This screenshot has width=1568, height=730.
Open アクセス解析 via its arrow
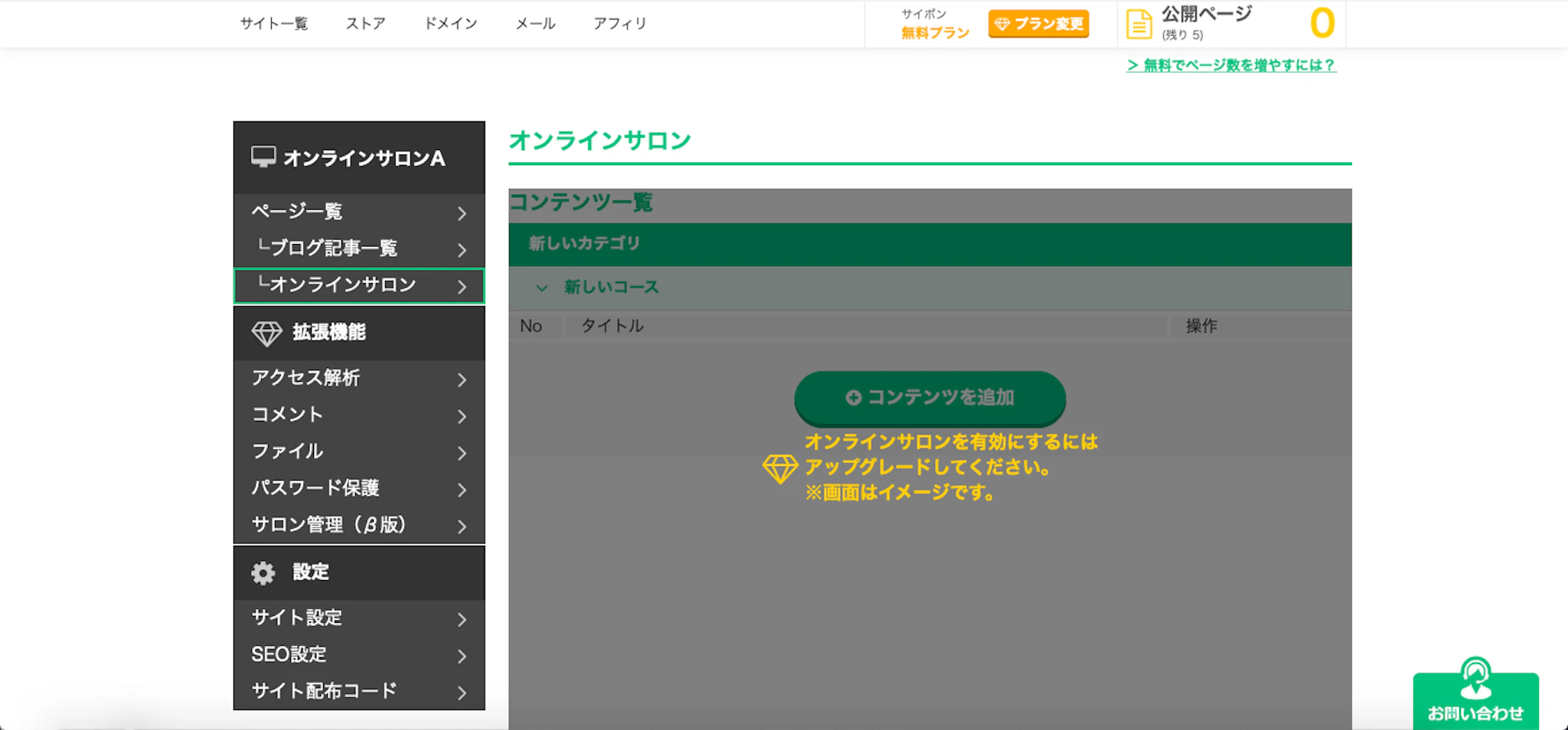point(462,380)
